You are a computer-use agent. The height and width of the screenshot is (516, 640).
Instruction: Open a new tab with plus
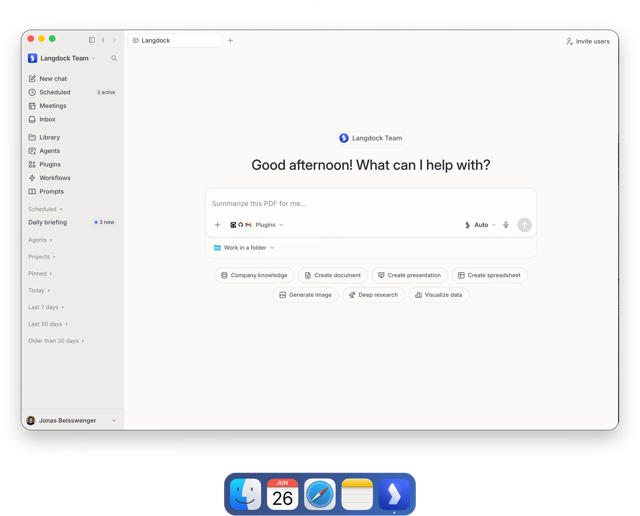[x=230, y=40]
